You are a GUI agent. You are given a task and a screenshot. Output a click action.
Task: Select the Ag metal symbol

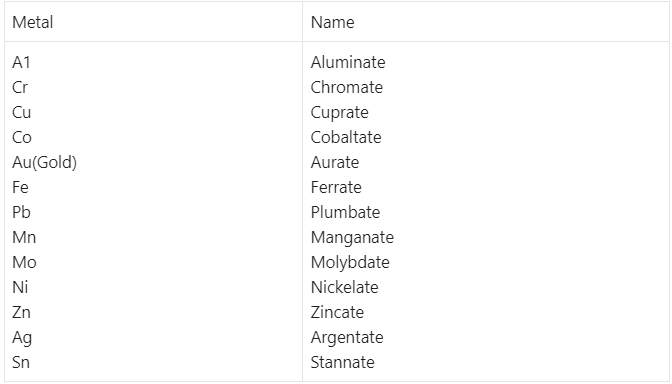pos(22,338)
